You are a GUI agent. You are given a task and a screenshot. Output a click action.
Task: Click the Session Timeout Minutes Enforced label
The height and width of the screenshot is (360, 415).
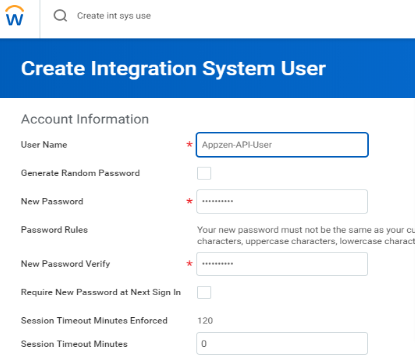point(94,321)
